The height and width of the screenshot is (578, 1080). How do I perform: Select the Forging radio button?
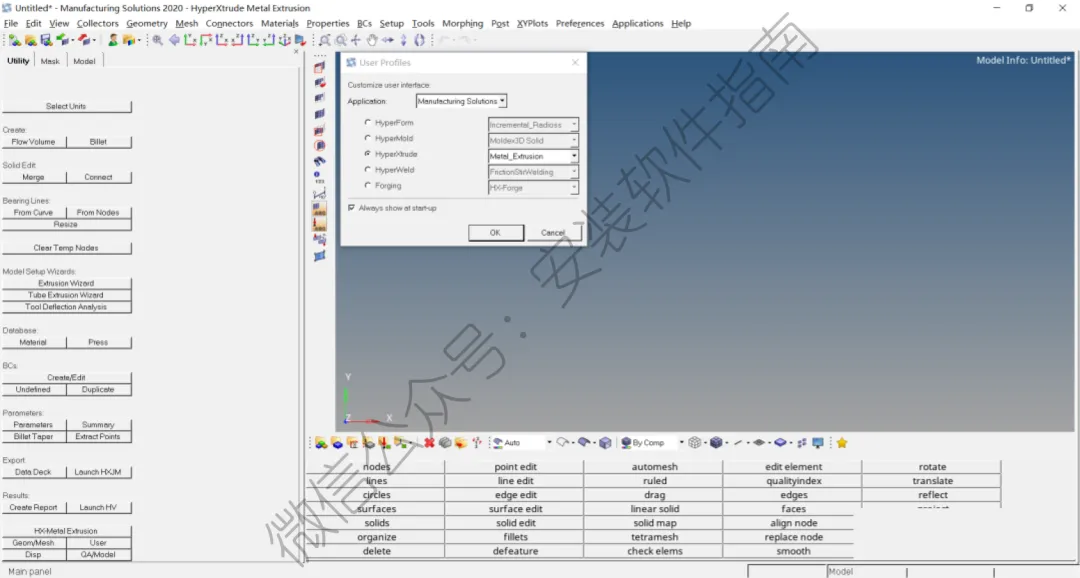click(368, 185)
